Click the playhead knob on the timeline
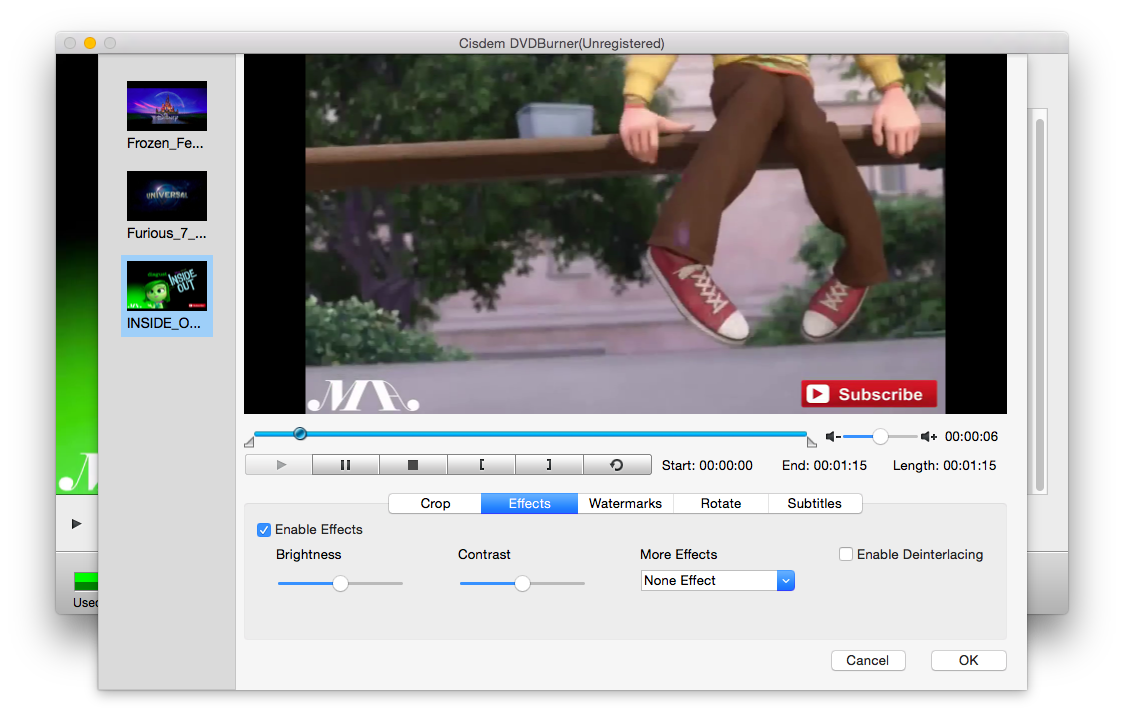The width and height of the screenshot is (1124, 711). pyautogui.click(x=300, y=434)
